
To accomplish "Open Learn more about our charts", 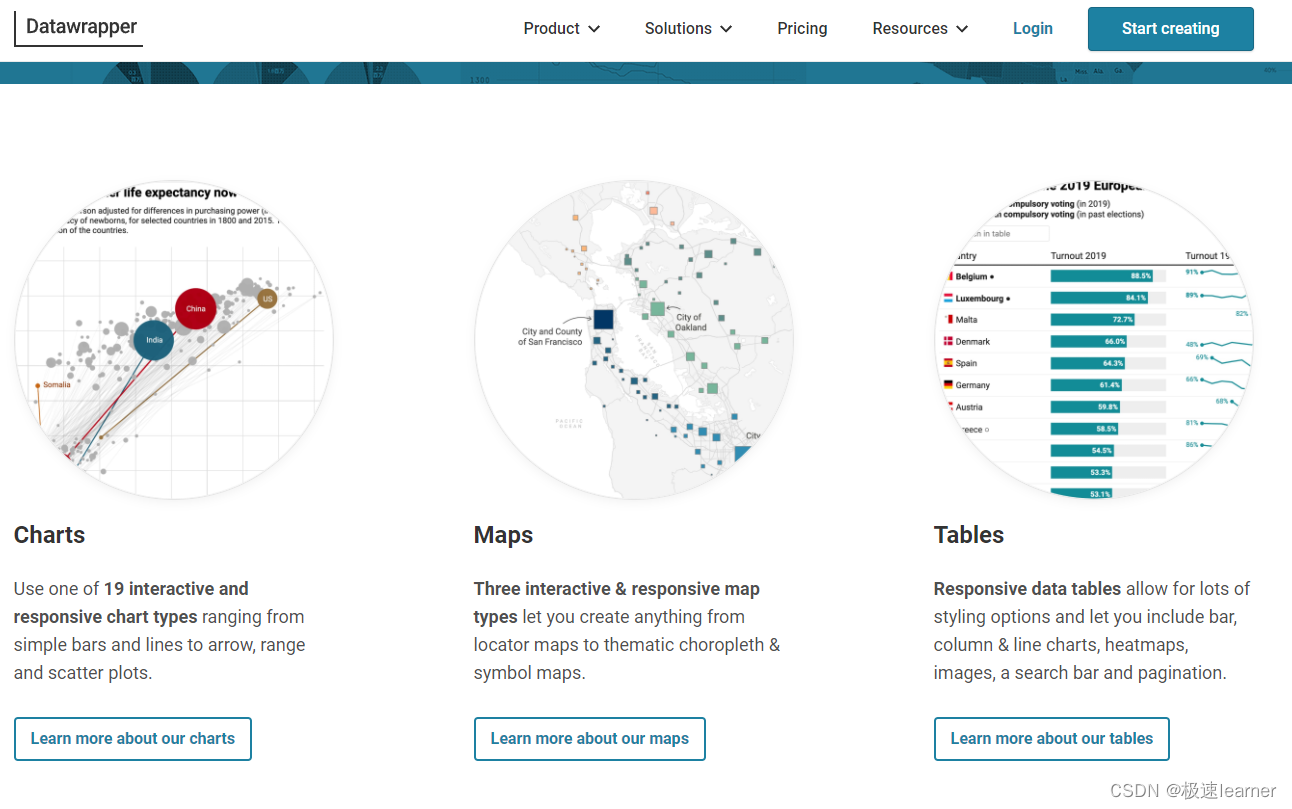I will [x=132, y=738].
